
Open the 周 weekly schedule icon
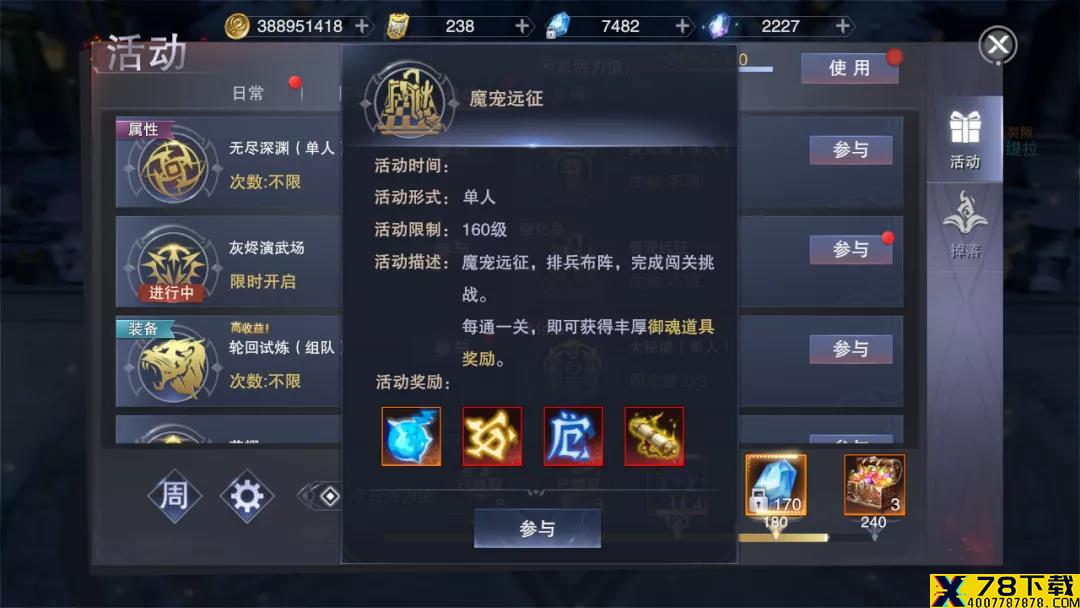[x=174, y=496]
